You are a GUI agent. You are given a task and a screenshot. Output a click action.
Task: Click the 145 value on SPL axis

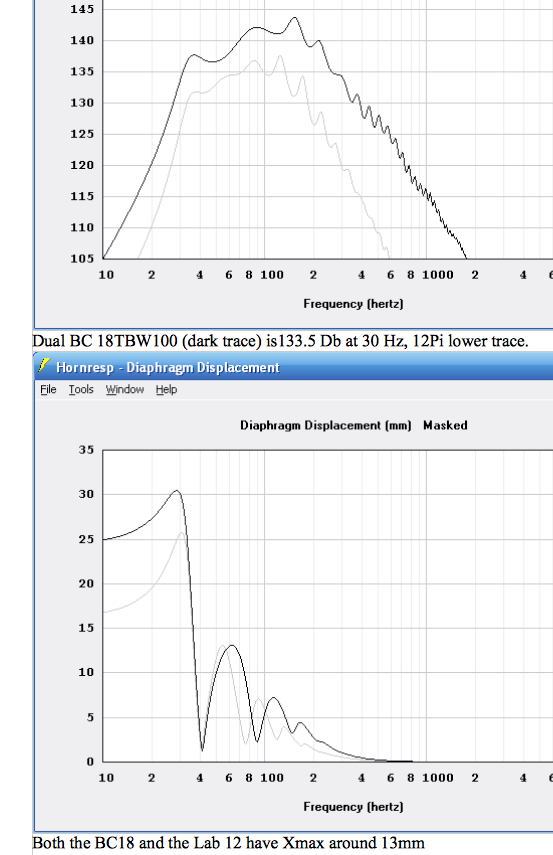tap(82, 9)
